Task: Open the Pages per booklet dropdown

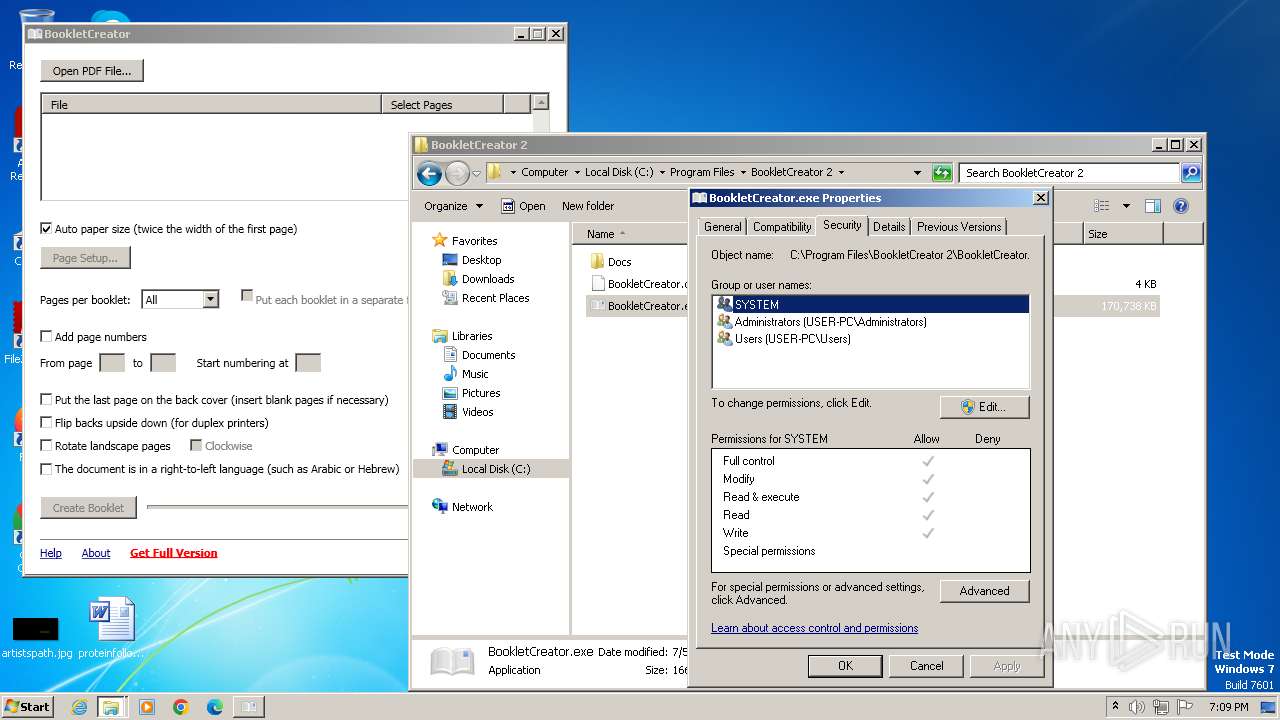Action: (x=210, y=300)
